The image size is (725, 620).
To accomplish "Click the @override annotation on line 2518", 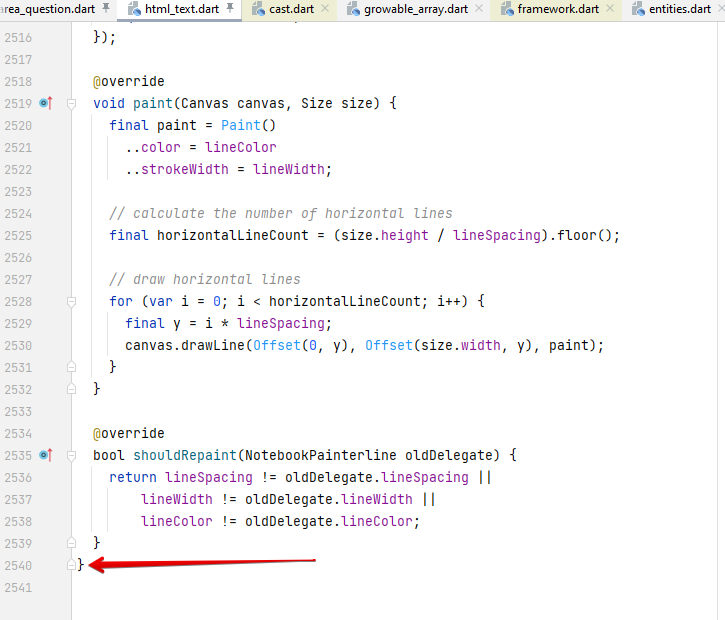I will tap(129, 81).
